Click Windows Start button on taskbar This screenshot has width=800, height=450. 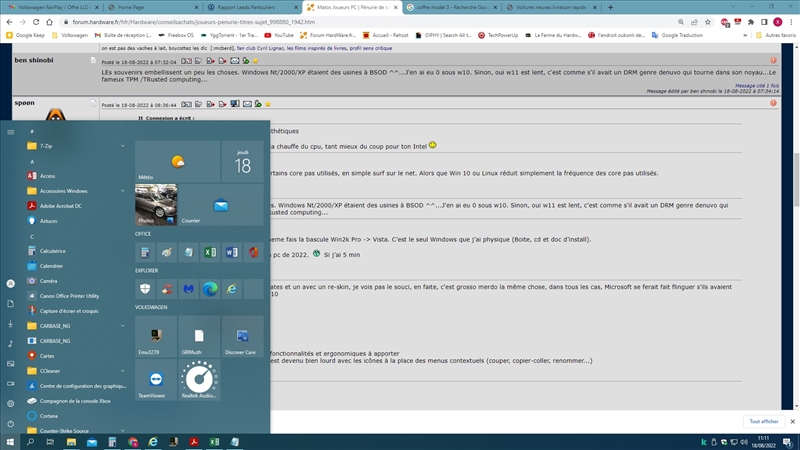[10, 442]
